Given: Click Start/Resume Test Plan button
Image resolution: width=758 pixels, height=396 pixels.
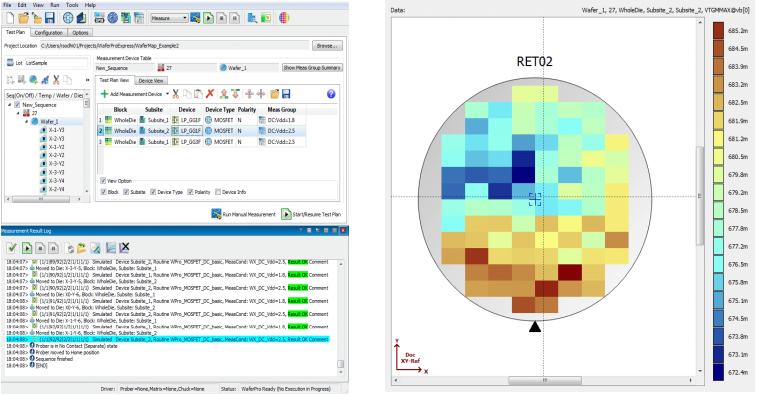Looking at the screenshot, I should point(311,214).
